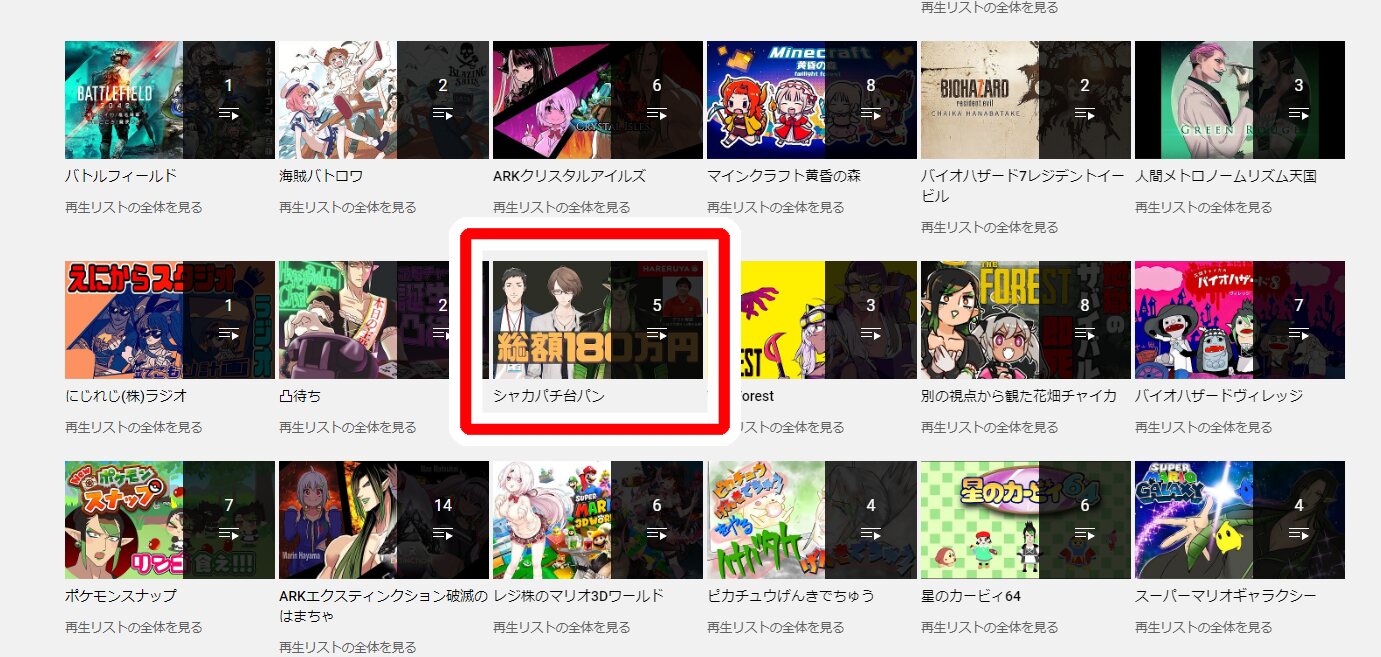Click 再生リストの全体を見る under 海賊バトロワ
The image size is (1381, 657).
tap(348, 207)
